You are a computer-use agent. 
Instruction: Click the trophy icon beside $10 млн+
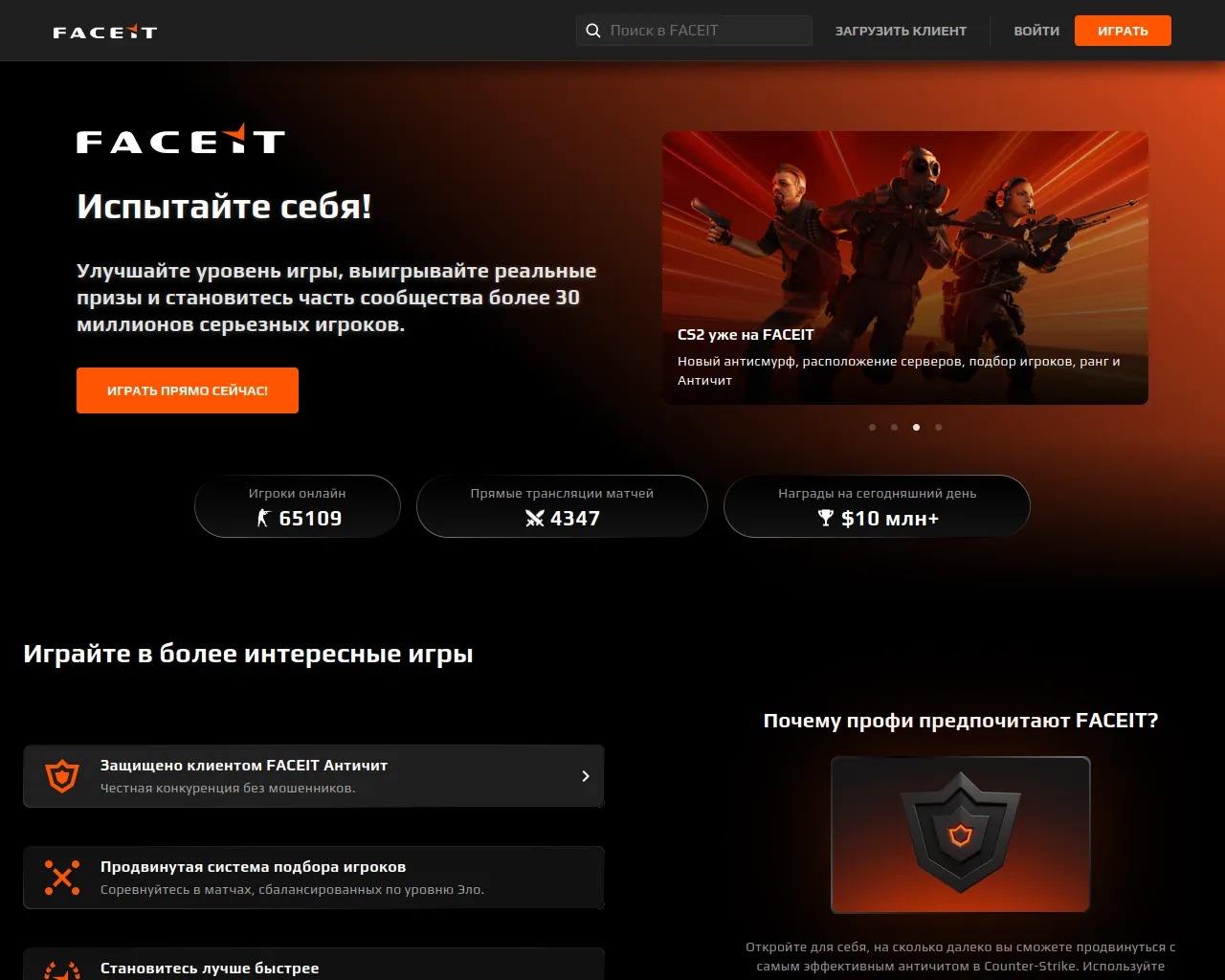826,518
